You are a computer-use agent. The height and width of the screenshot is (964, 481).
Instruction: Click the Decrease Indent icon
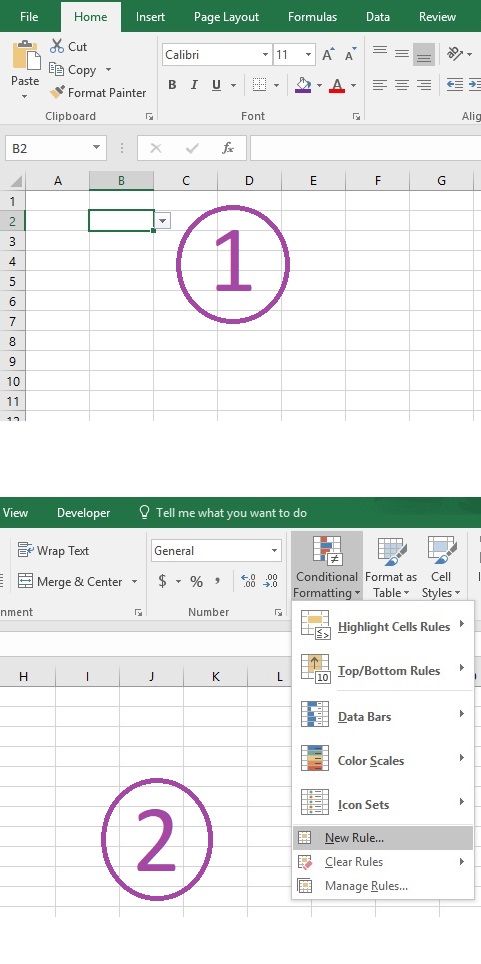(x=455, y=85)
